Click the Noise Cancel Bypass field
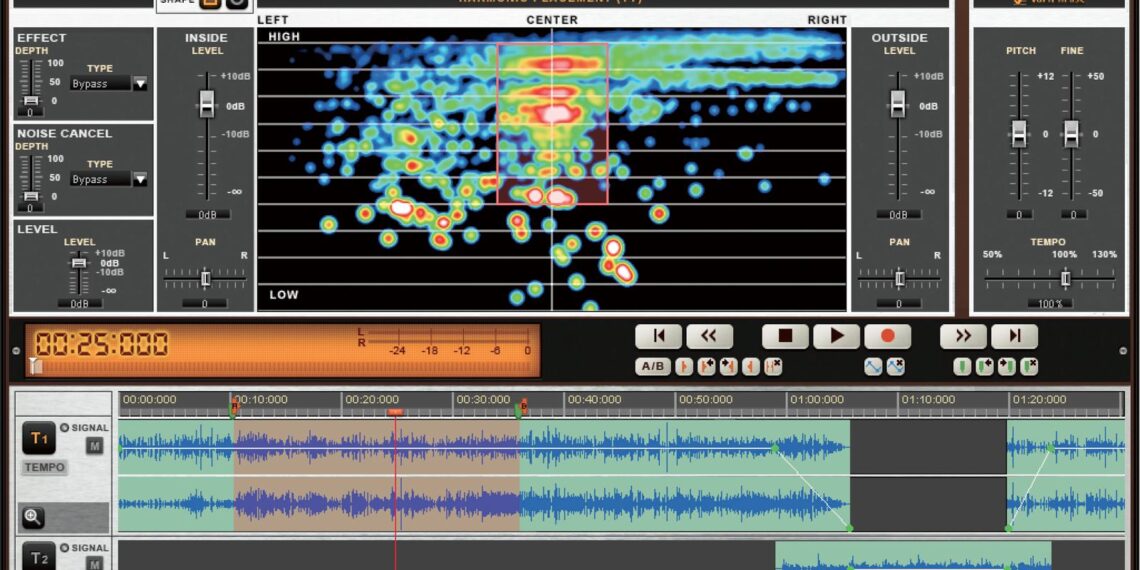Screen dimensions: 1140x570 [100, 180]
